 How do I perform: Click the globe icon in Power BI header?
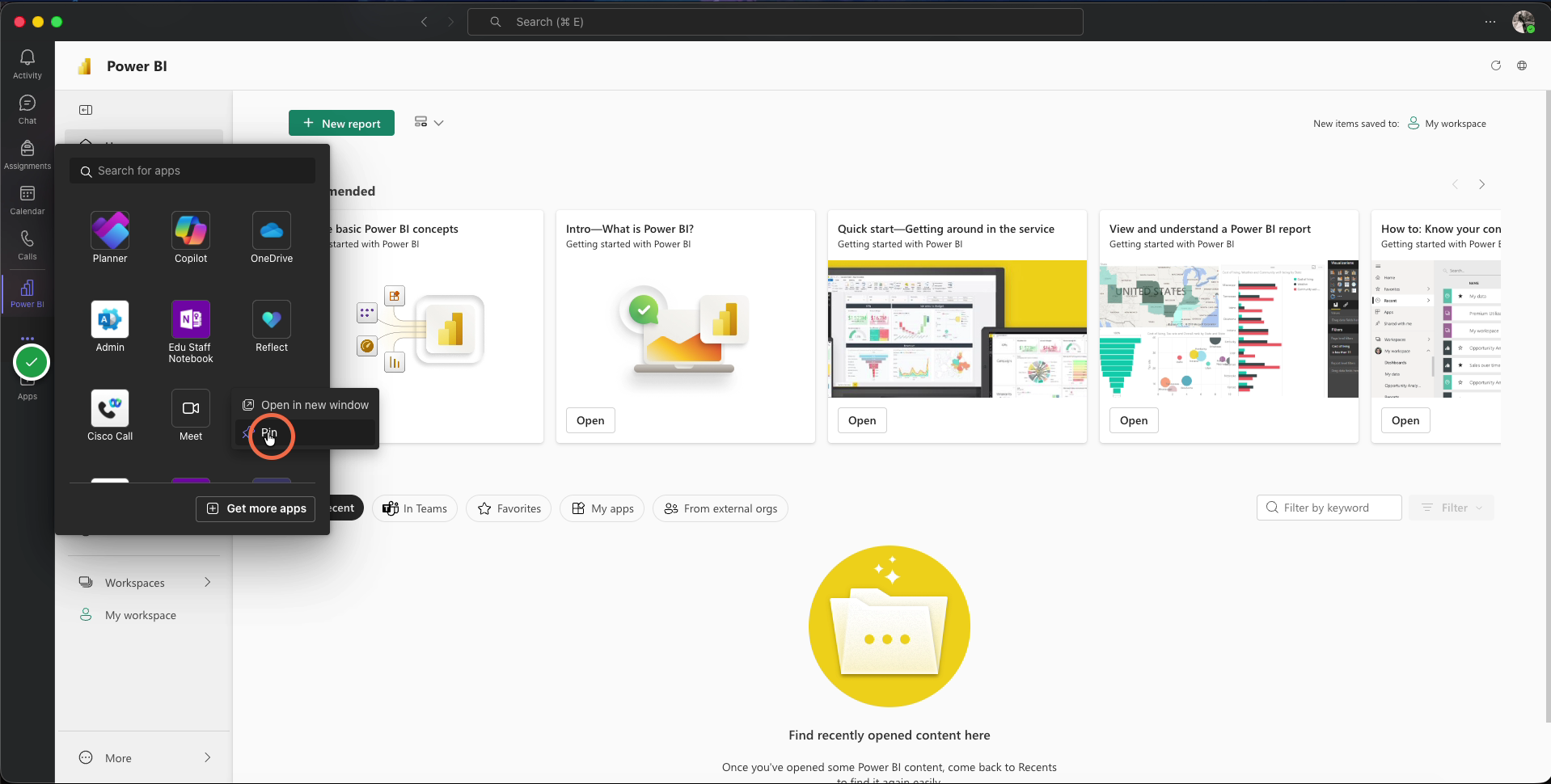click(x=1522, y=65)
